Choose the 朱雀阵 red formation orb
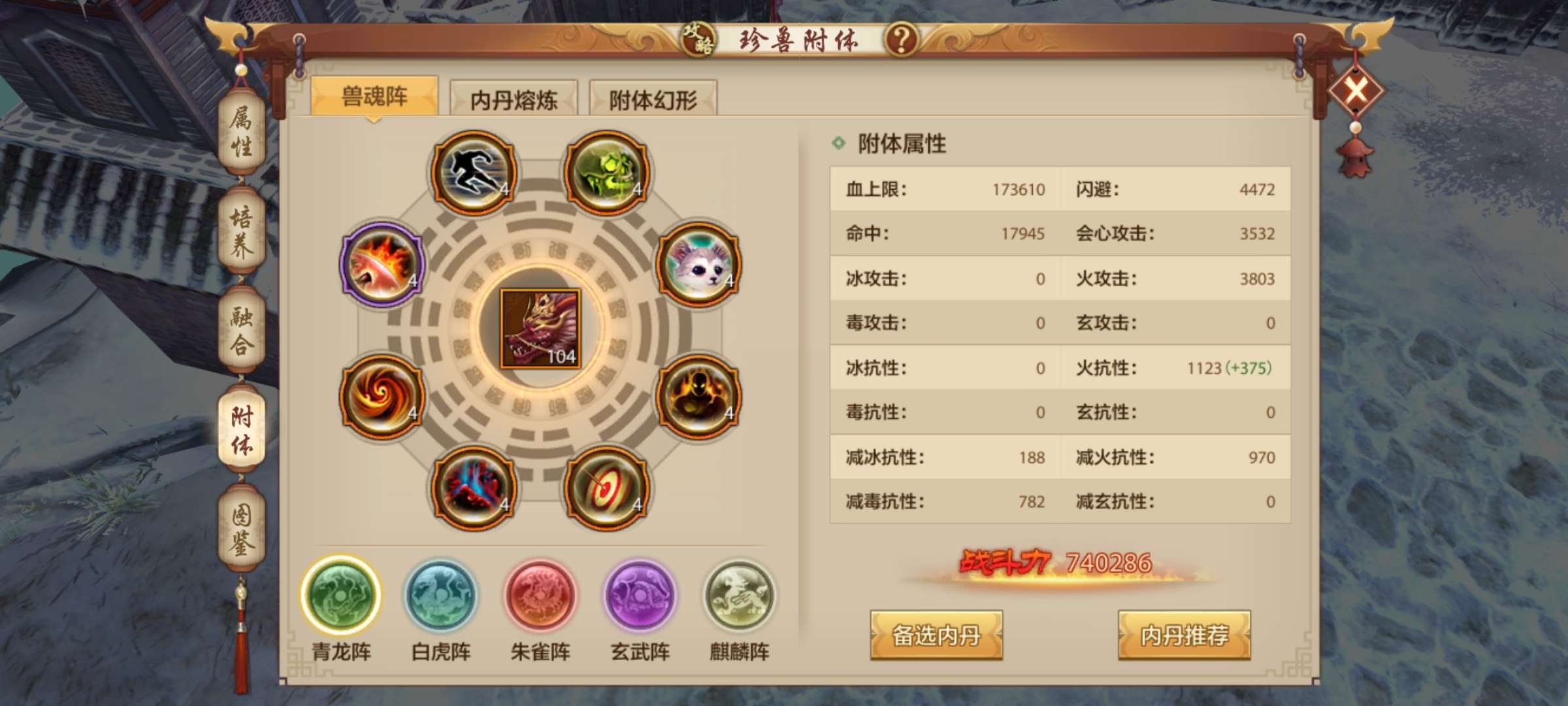 pyautogui.click(x=540, y=595)
